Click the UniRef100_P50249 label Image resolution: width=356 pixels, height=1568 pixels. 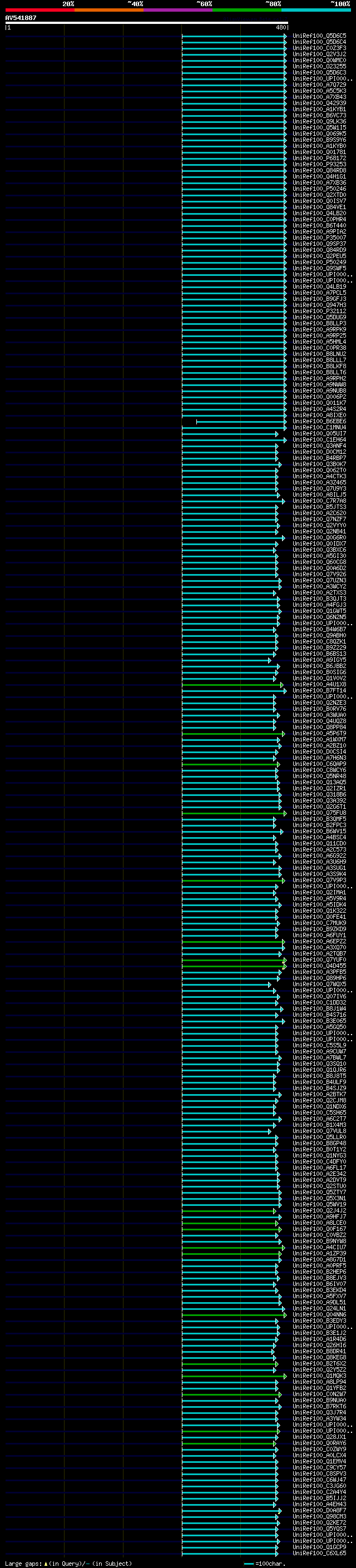coord(319,263)
